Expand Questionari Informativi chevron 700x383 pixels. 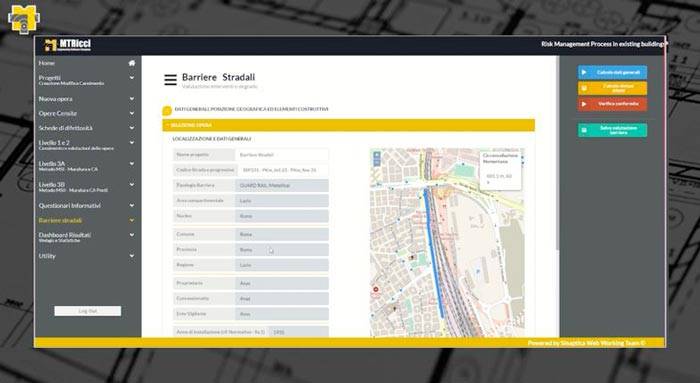tap(132, 205)
